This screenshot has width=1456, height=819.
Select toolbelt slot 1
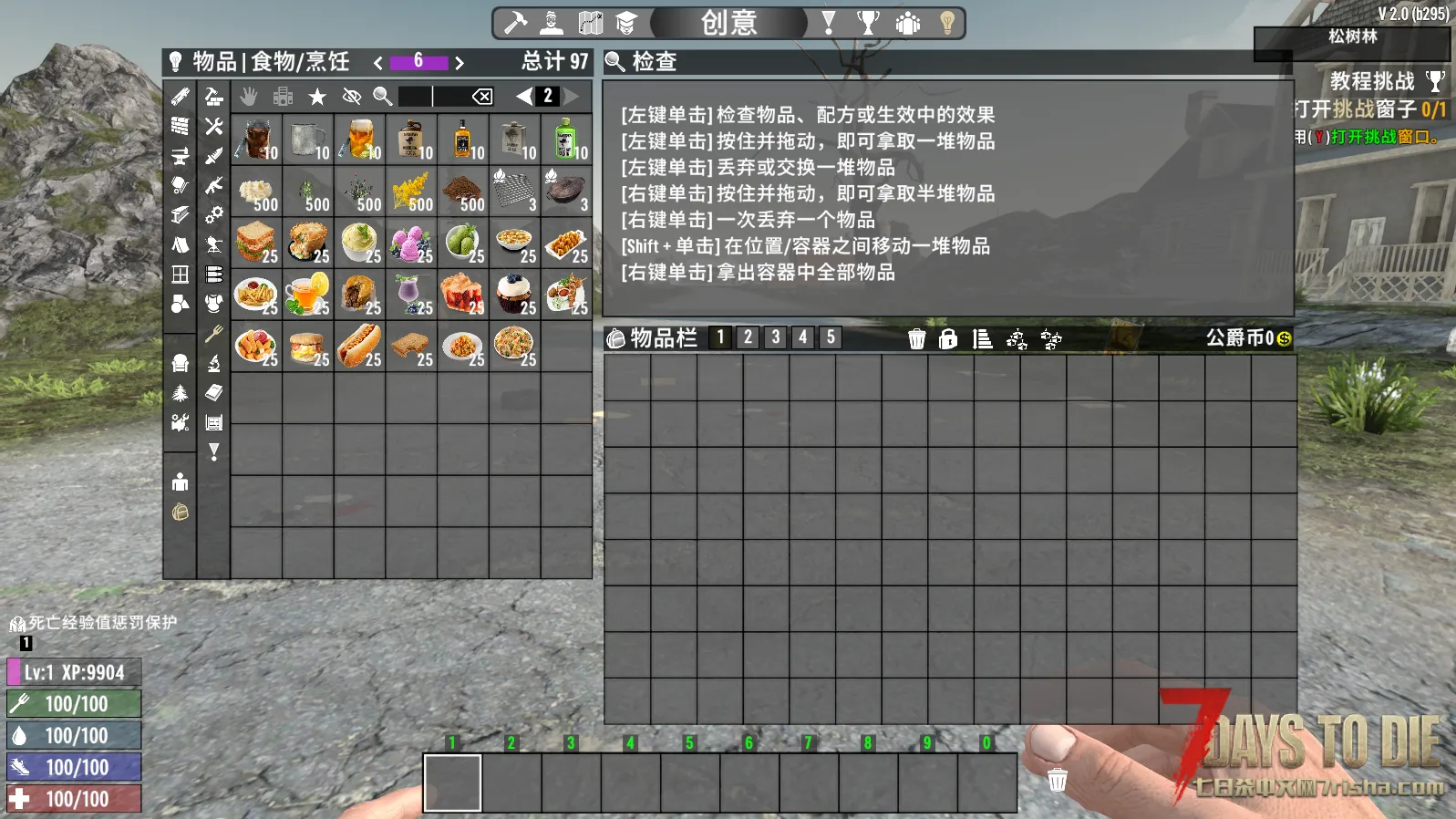tap(452, 783)
